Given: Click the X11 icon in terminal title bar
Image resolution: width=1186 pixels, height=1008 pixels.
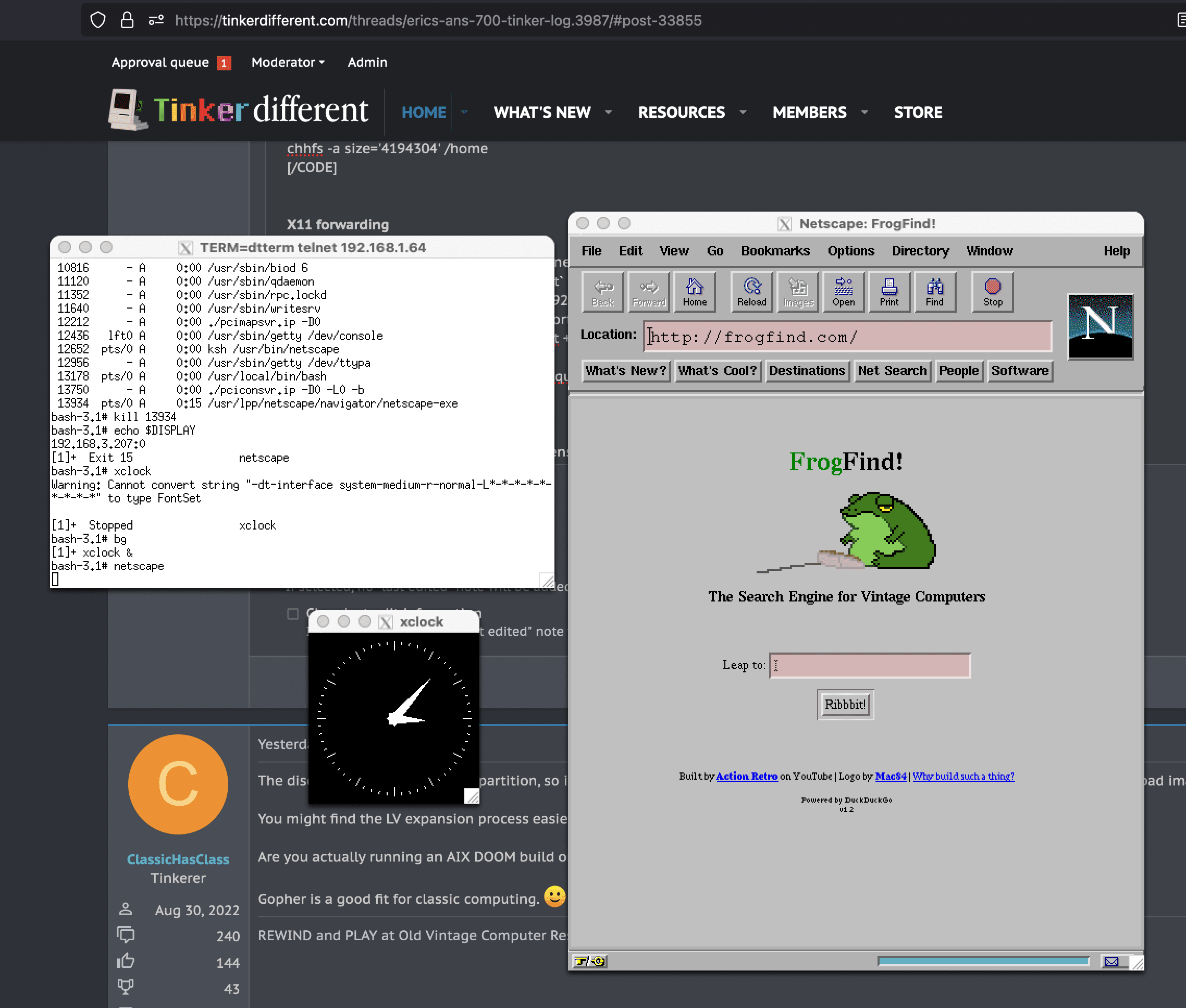Looking at the screenshot, I should point(185,248).
